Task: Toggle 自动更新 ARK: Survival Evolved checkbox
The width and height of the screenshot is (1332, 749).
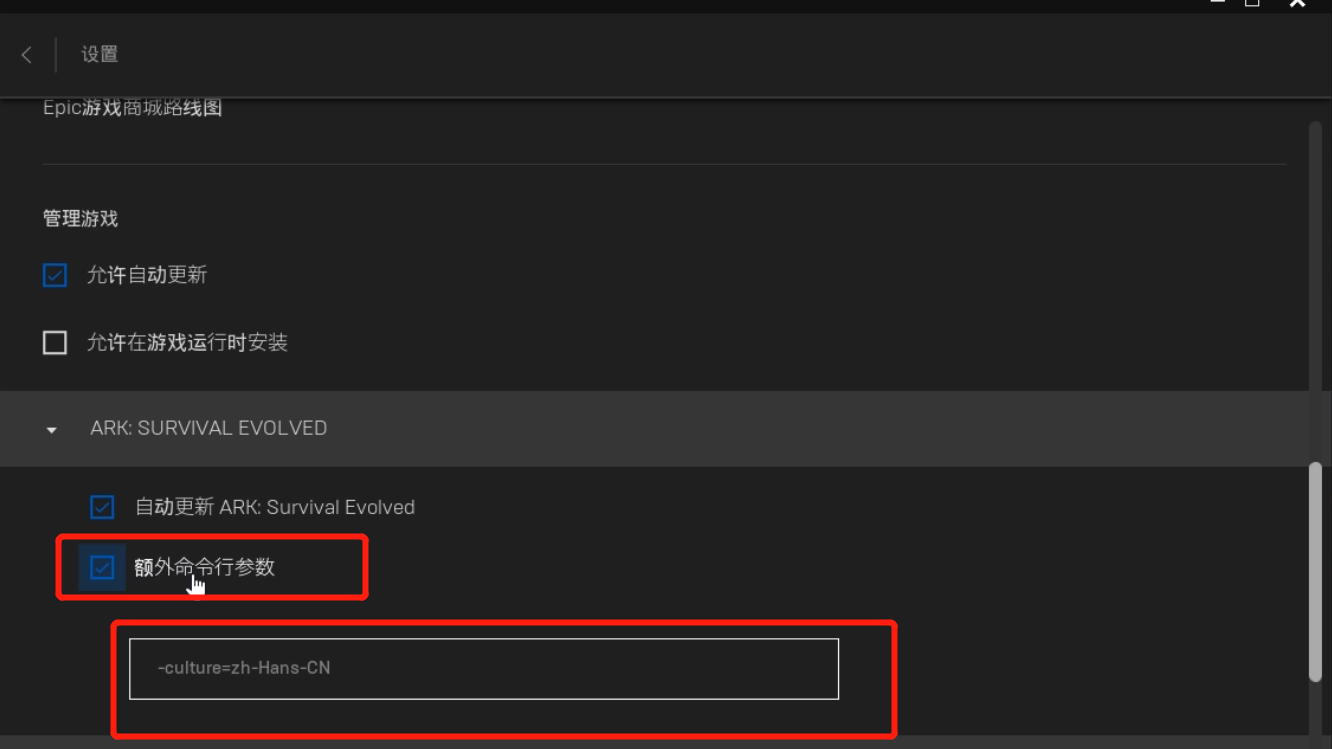Action: tap(102, 507)
